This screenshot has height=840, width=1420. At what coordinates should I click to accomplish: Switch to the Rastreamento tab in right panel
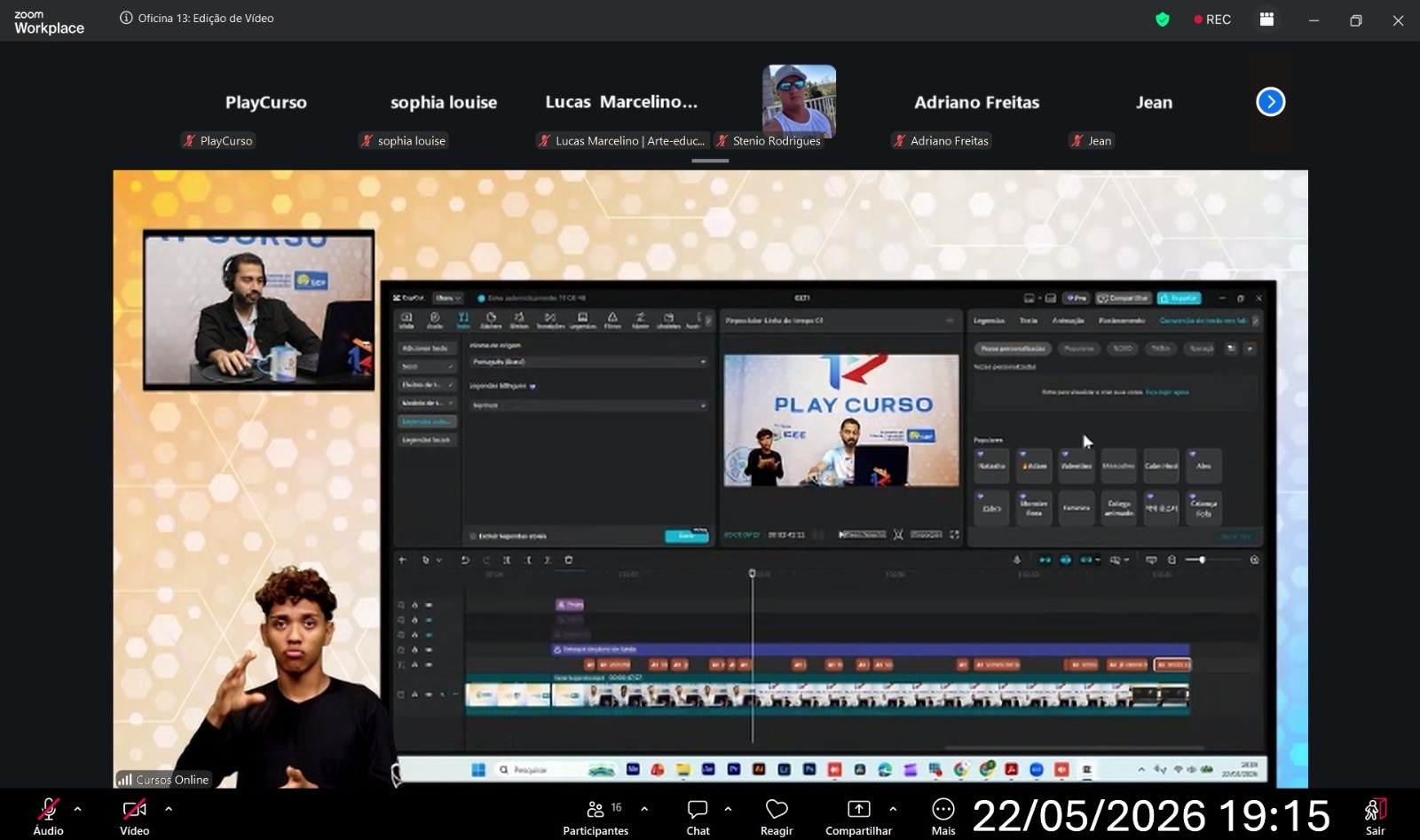[1122, 320]
